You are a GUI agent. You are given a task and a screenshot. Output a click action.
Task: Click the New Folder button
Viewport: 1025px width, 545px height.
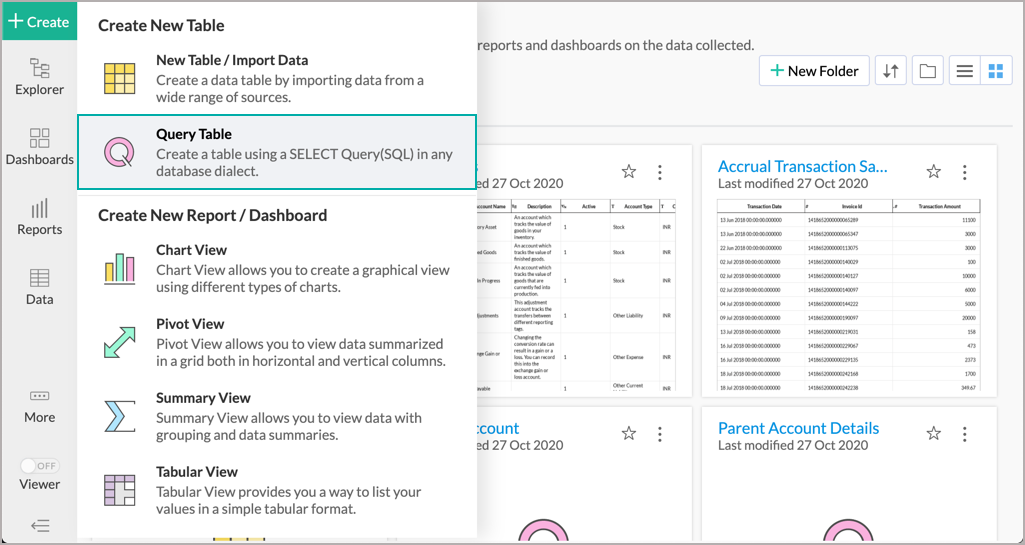click(814, 71)
